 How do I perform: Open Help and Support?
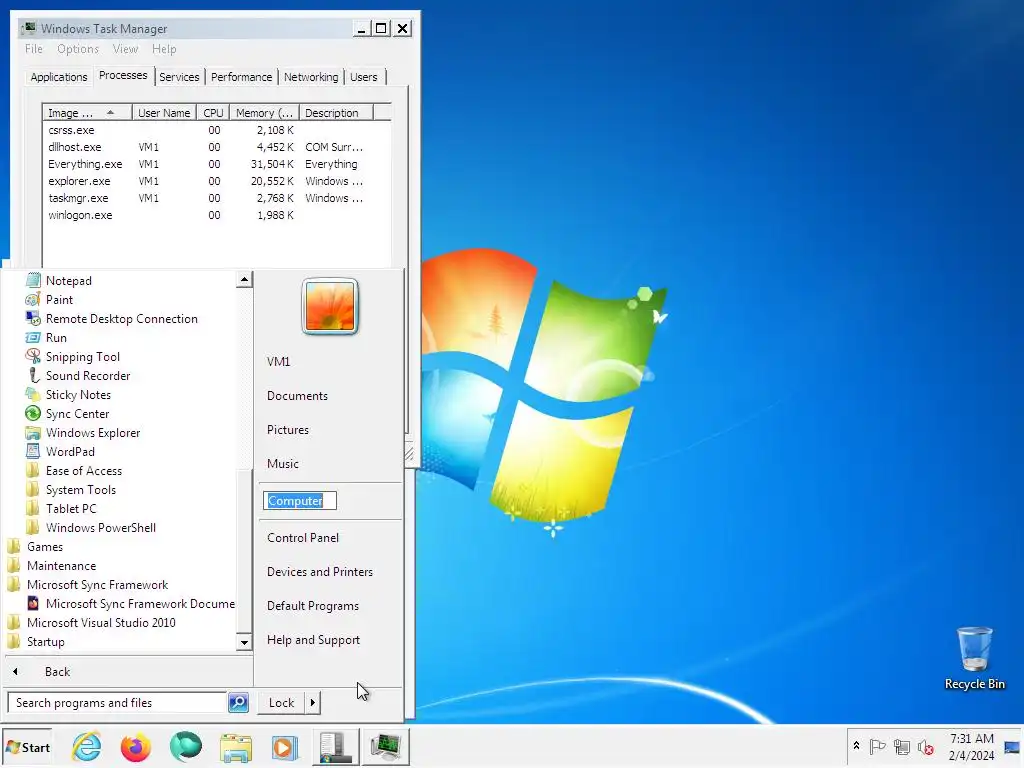coord(313,639)
